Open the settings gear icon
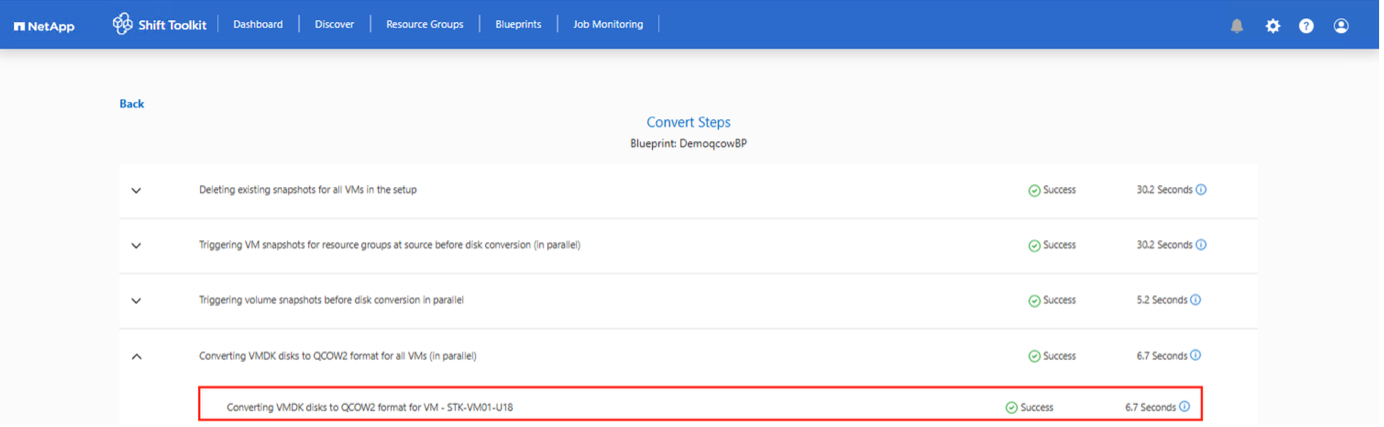The width and height of the screenshot is (1384, 427). pyautogui.click(x=1272, y=26)
